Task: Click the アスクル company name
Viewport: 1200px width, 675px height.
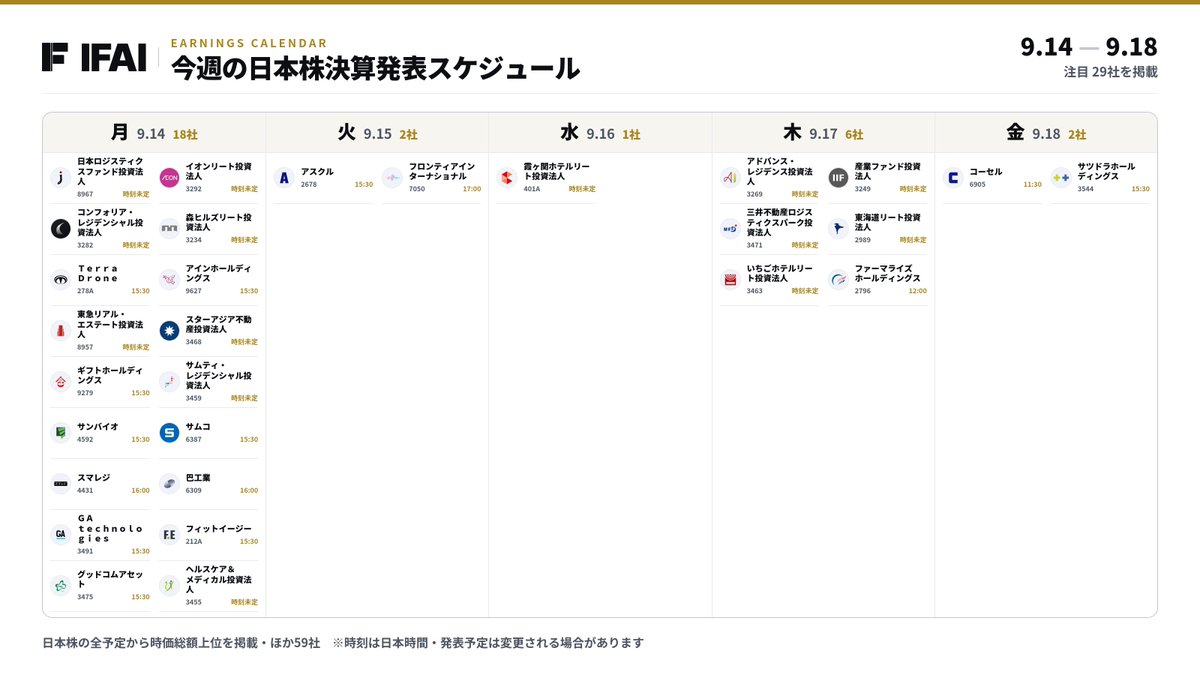Action: point(317,172)
